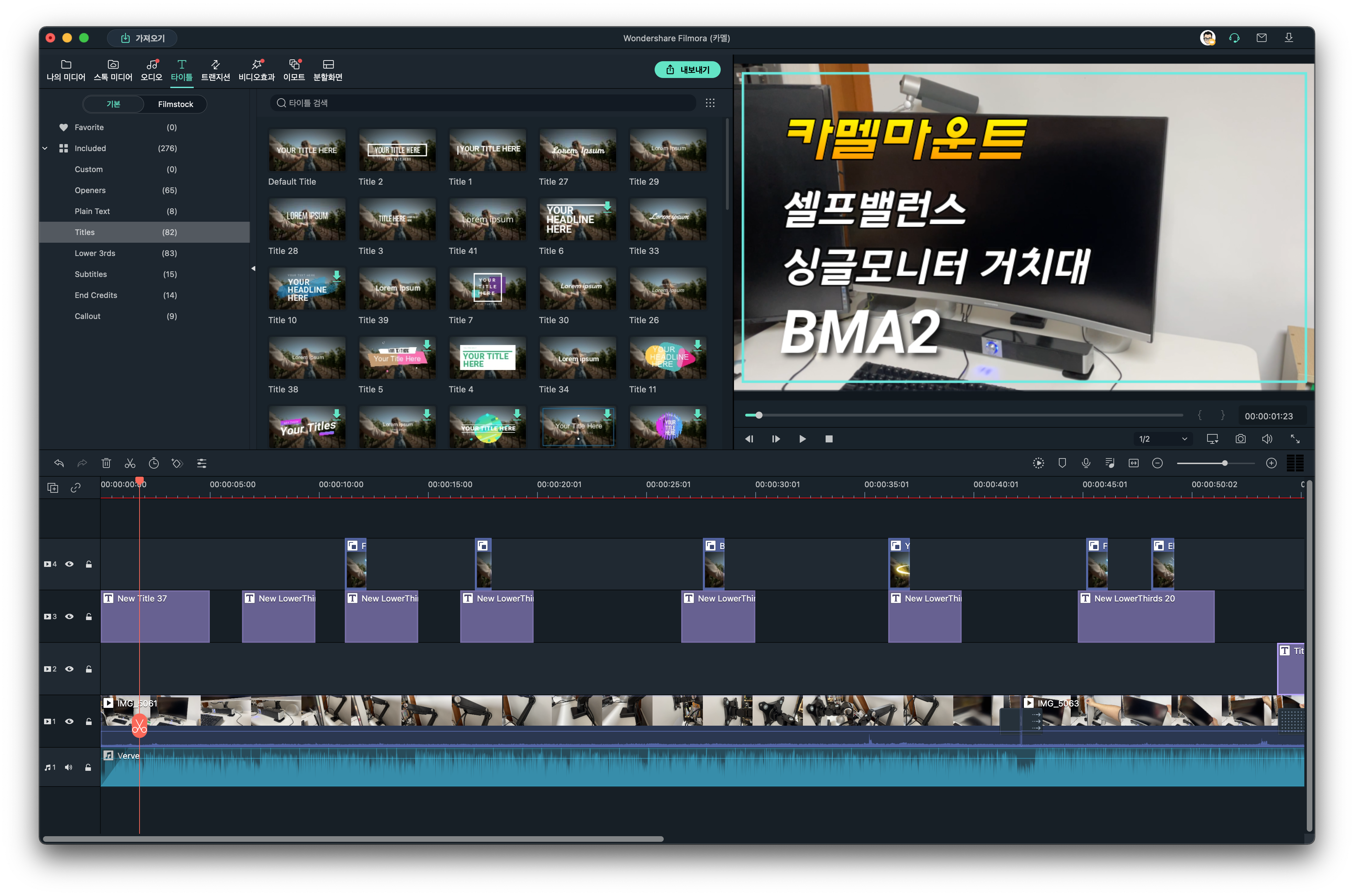This screenshot has width=1354, height=896.
Task: Toggle visibility eye of video track 4
Action: (x=69, y=564)
